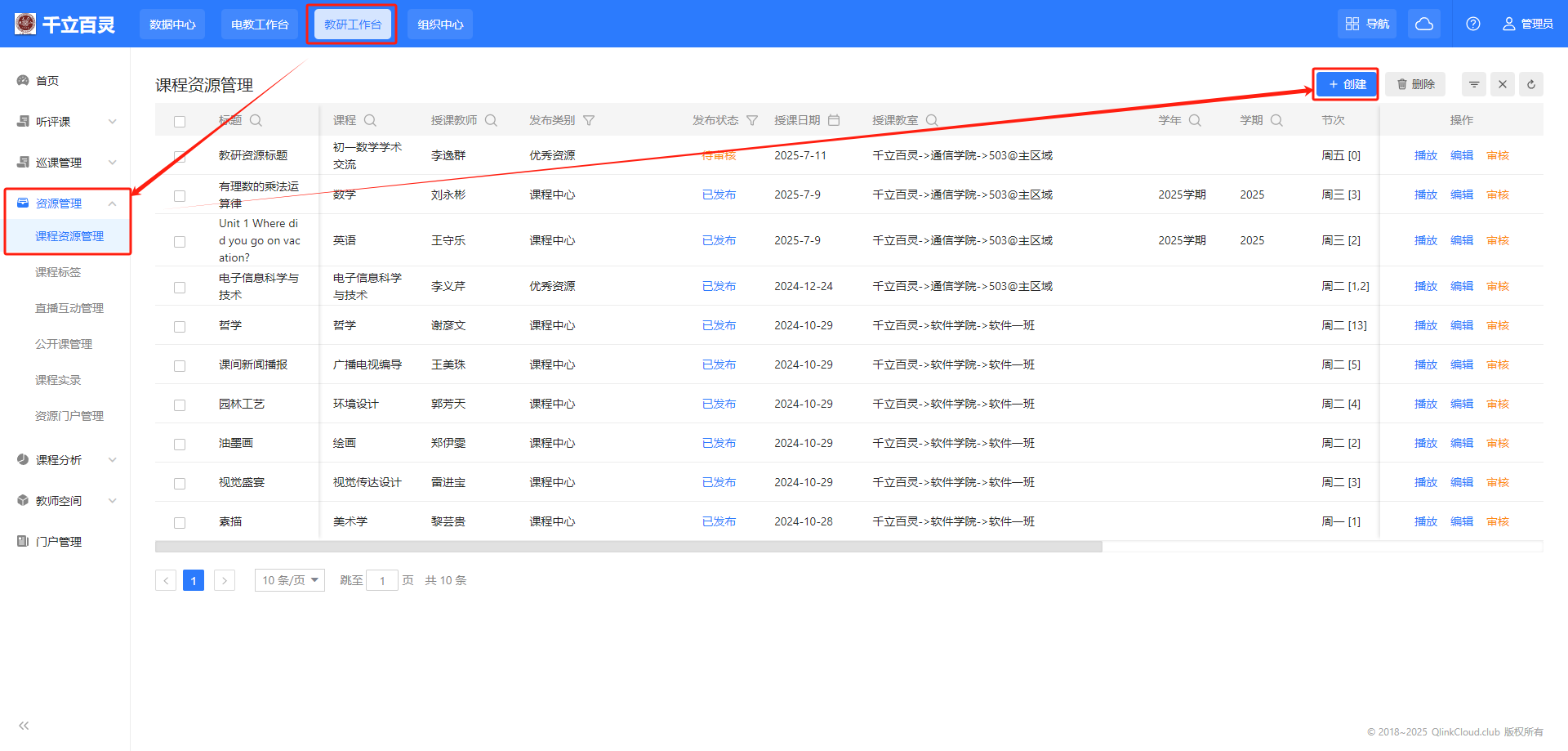Click 播放 link for 油墨画 row
This screenshot has width=1568, height=751.
click(x=1425, y=443)
